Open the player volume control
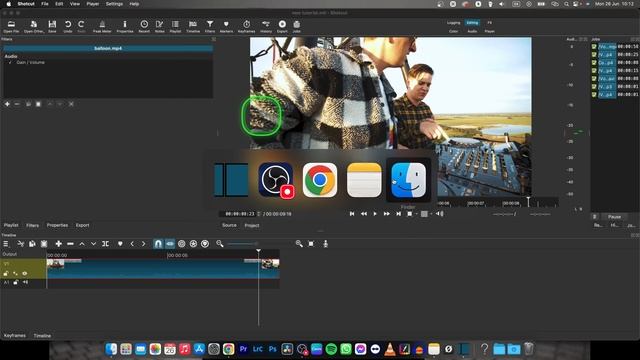Viewport: 640px width, 360px height. tap(440, 214)
